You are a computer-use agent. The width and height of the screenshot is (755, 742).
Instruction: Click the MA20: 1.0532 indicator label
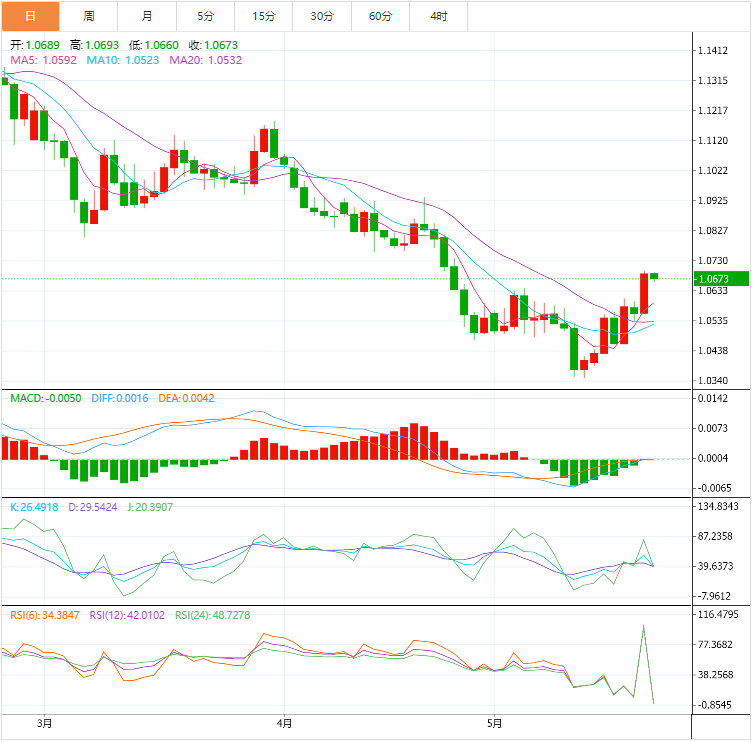(x=206, y=60)
